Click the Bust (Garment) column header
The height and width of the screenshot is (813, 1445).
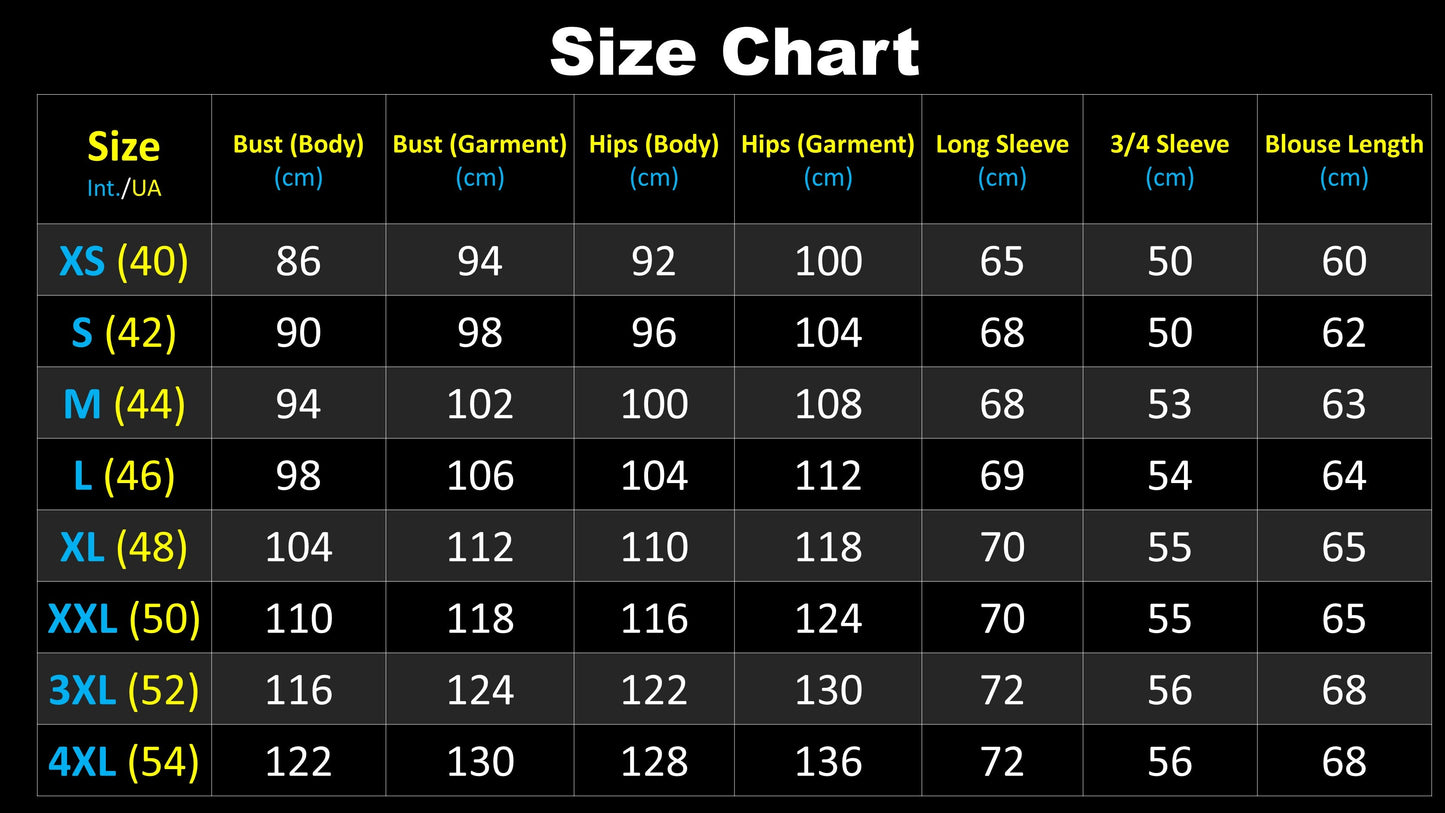pos(479,159)
